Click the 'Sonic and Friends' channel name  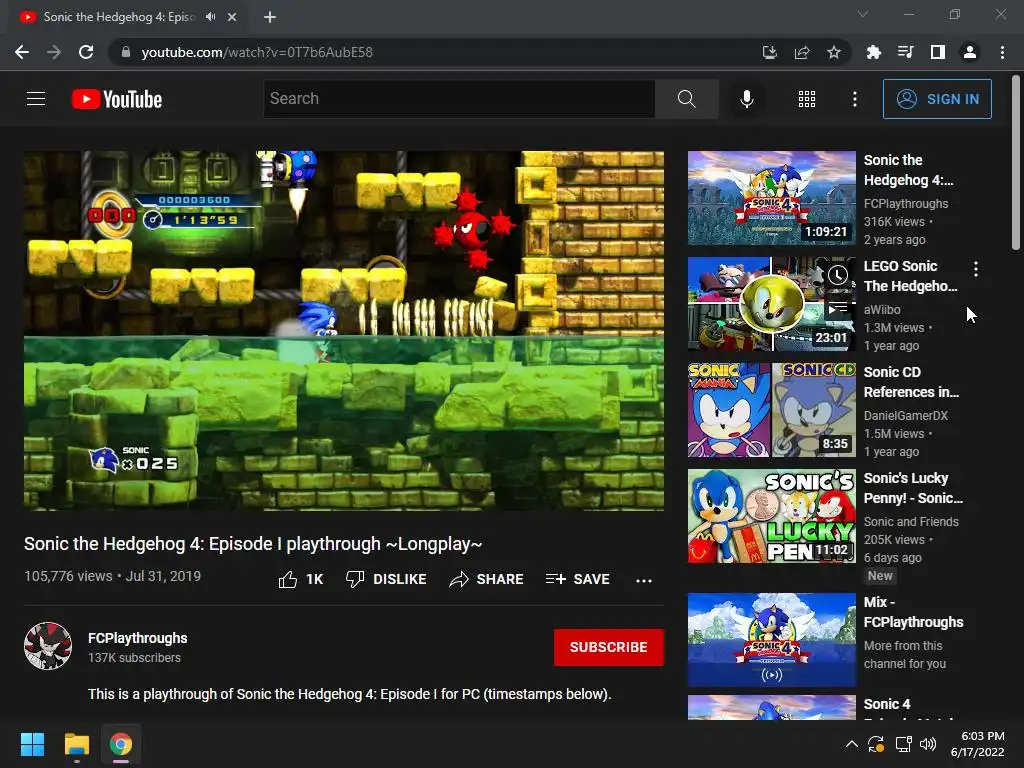pyautogui.click(x=911, y=521)
